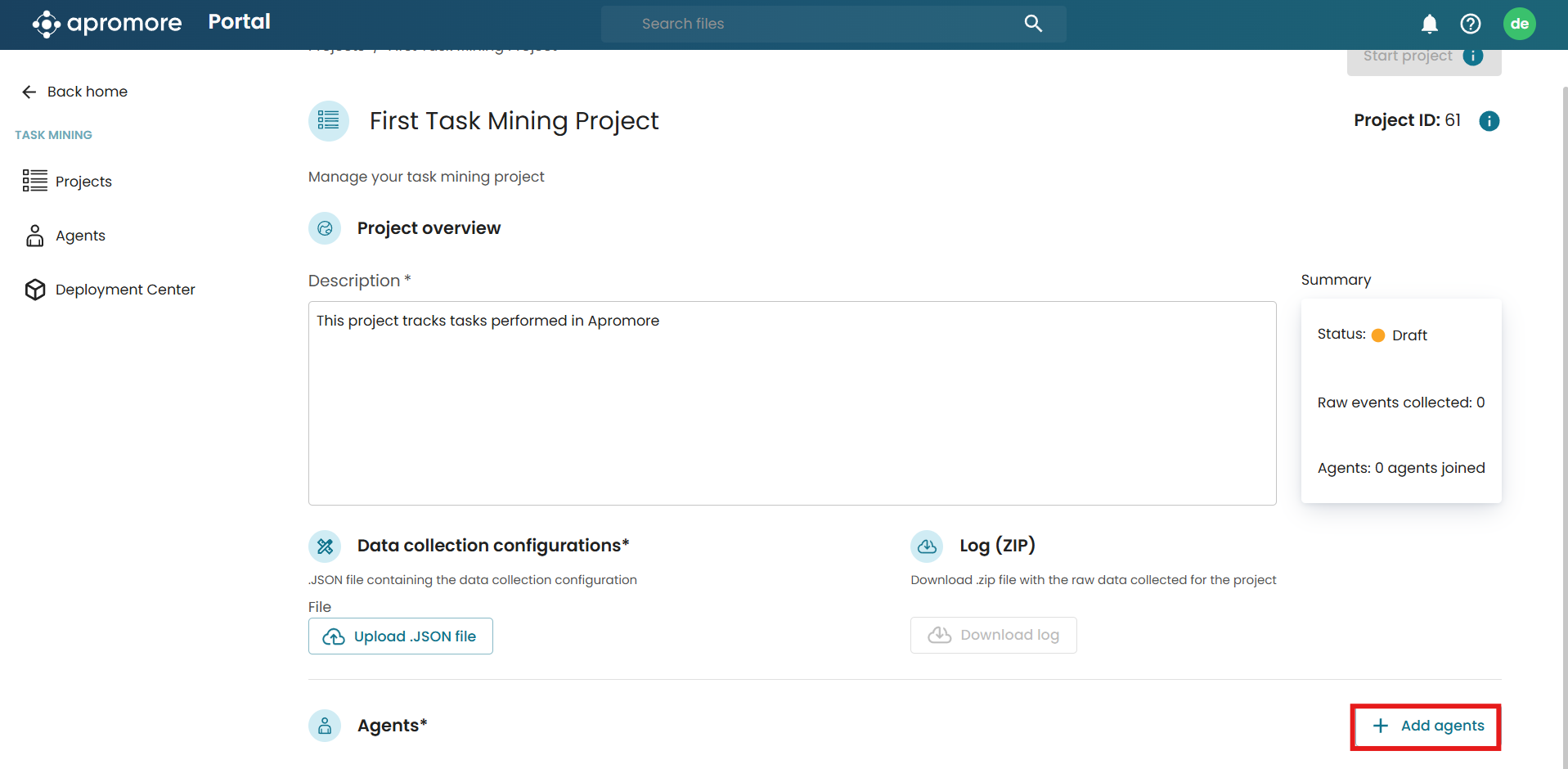
Task: Open the help question mark icon
Action: click(x=1470, y=24)
